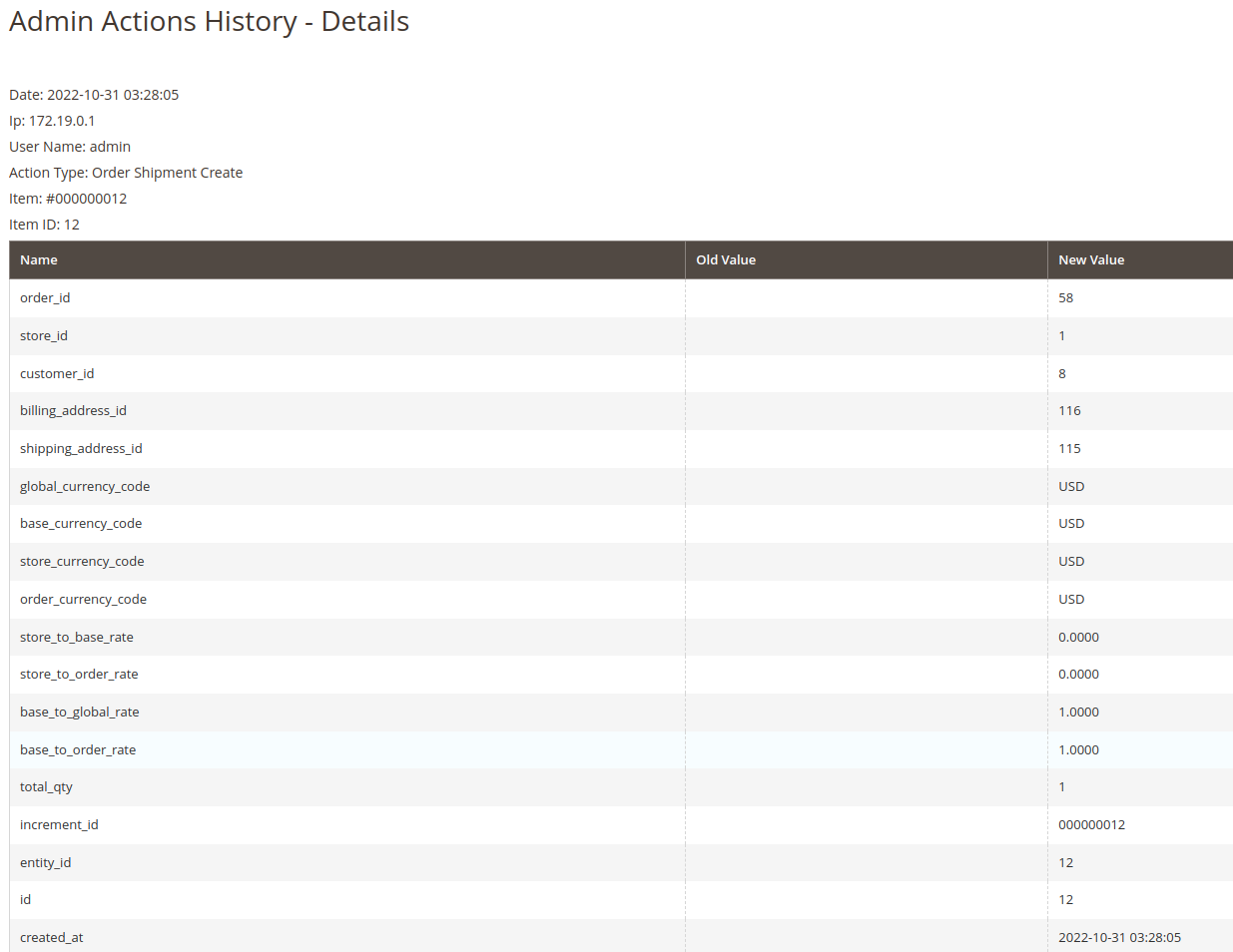
Task: Select the global_currency_code row name
Action: click(85, 486)
